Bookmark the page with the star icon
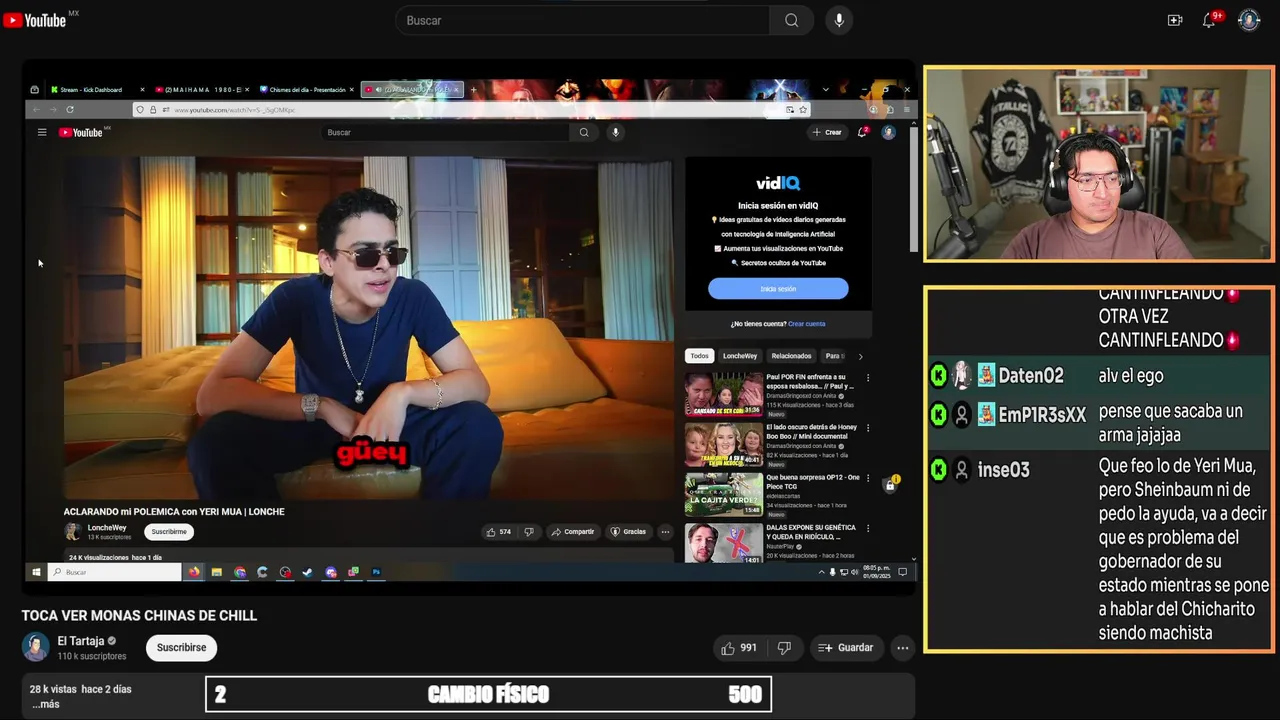 802,109
